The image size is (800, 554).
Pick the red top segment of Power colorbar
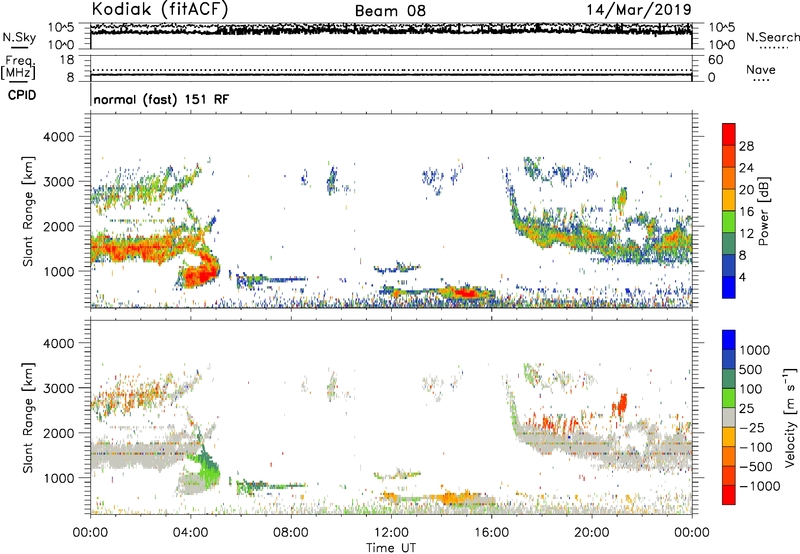tap(729, 135)
